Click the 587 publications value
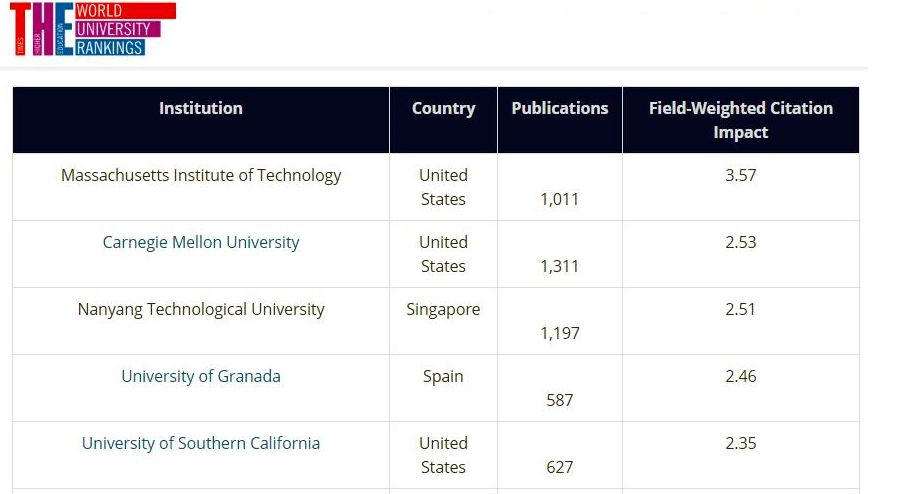This screenshot has width=899, height=494. (560, 401)
